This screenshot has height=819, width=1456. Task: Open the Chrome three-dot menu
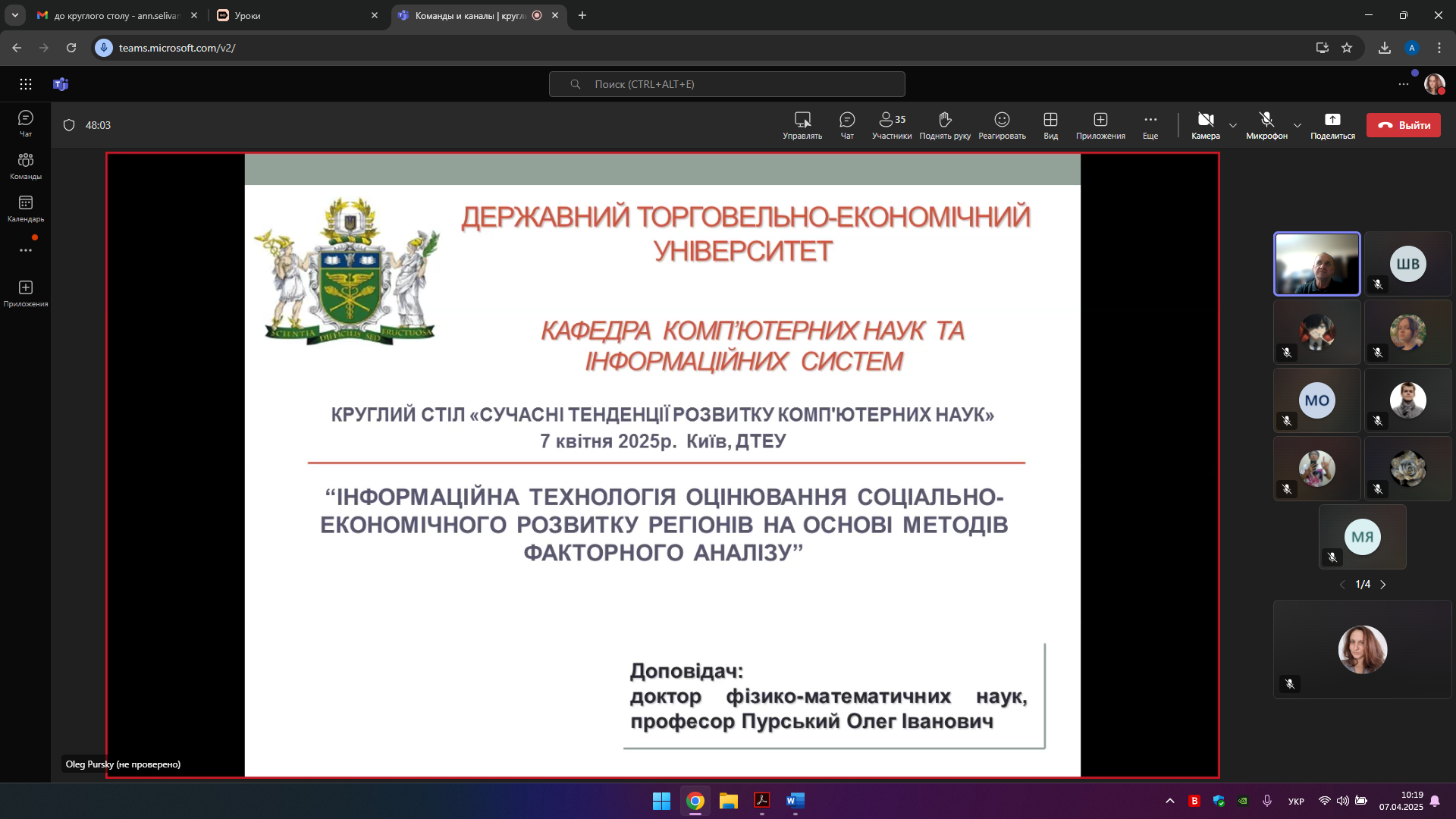pos(1439,48)
